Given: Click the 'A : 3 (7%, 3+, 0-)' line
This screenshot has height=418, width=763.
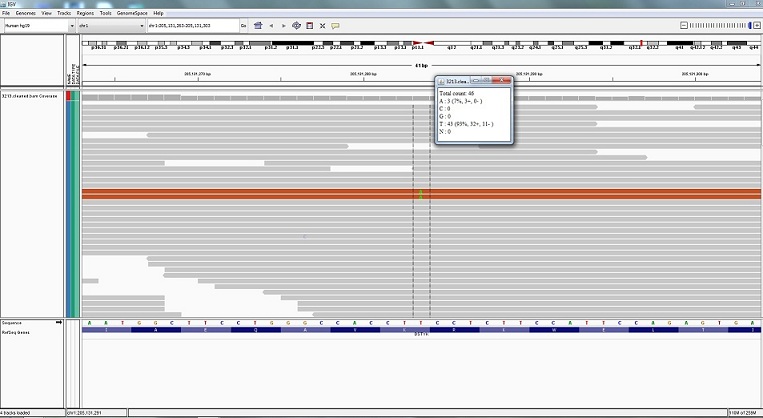Looking at the screenshot, I should click(460, 101).
